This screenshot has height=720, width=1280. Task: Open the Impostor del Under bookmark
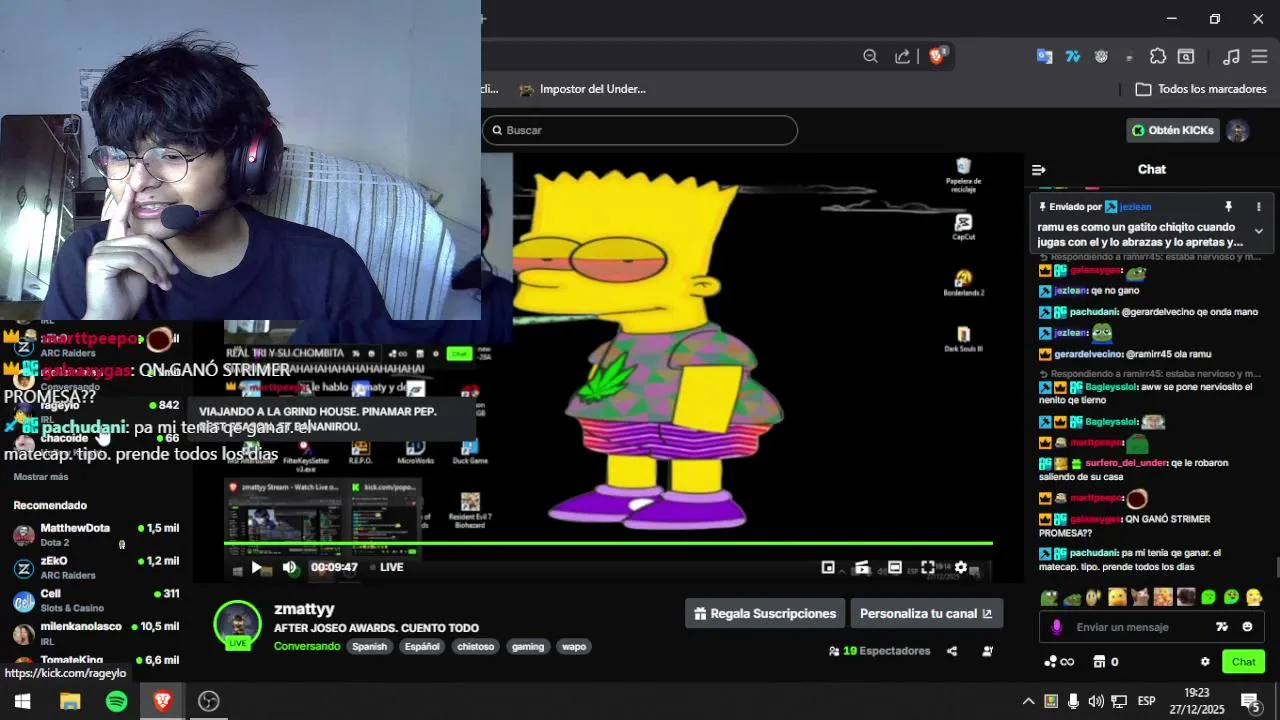pyautogui.click(x=582, y=89)
